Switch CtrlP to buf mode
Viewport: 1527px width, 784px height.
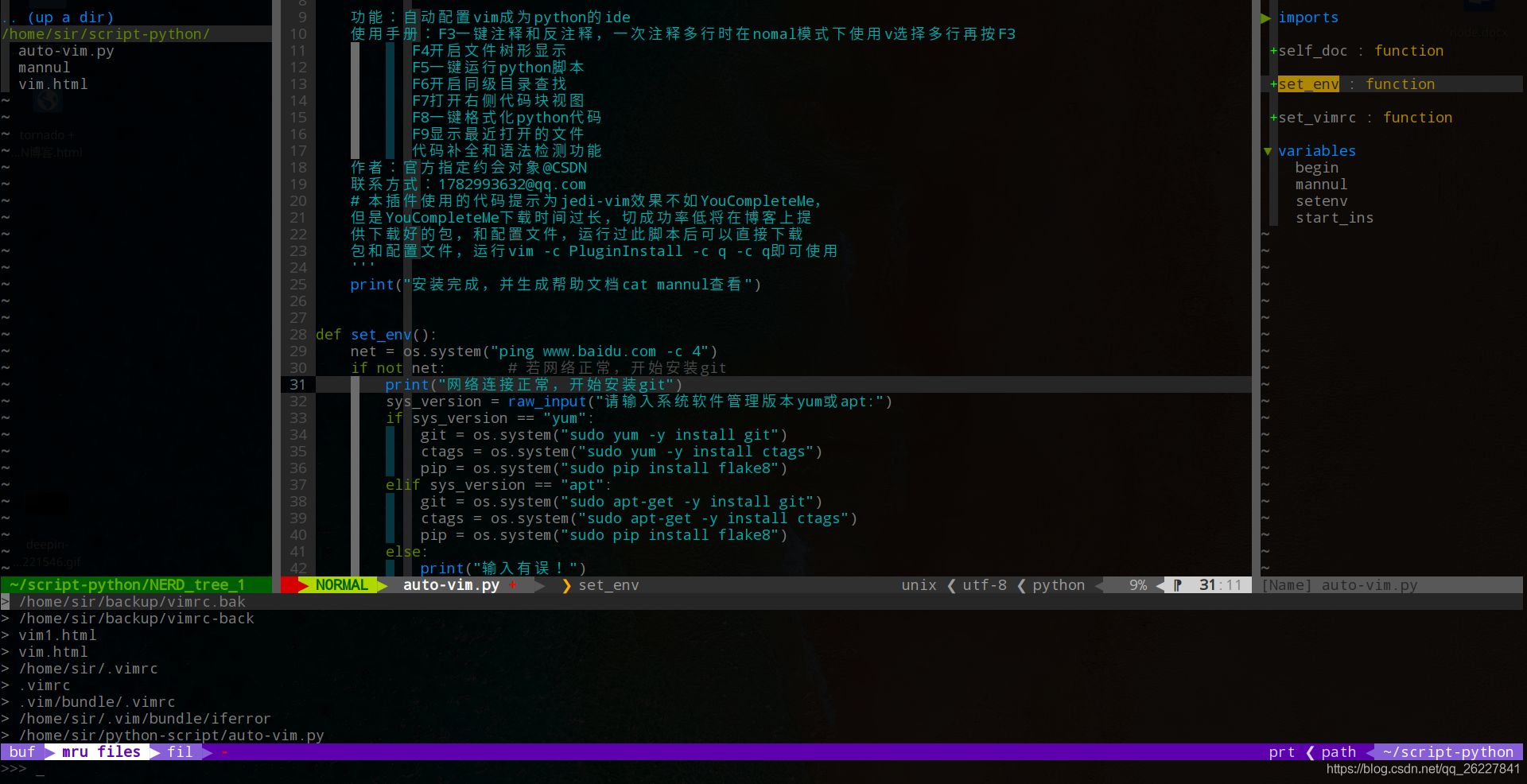coord(22,752)
